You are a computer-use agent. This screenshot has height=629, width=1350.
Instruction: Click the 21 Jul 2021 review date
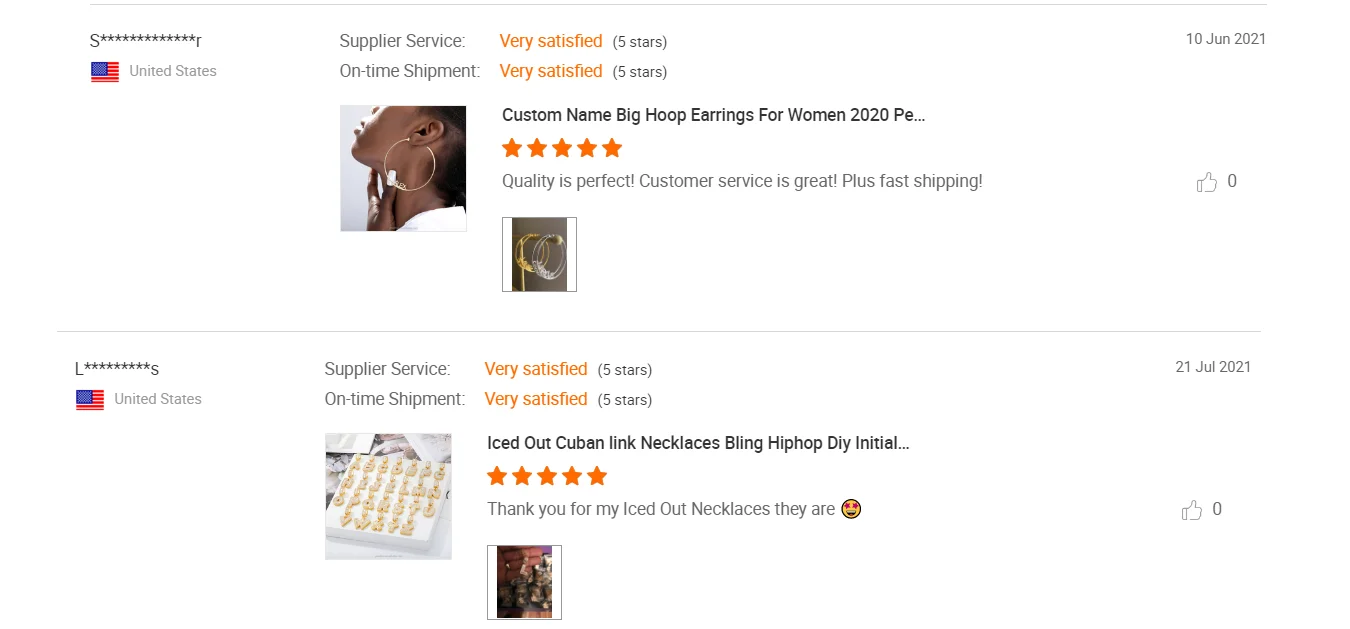[1212, 367]
